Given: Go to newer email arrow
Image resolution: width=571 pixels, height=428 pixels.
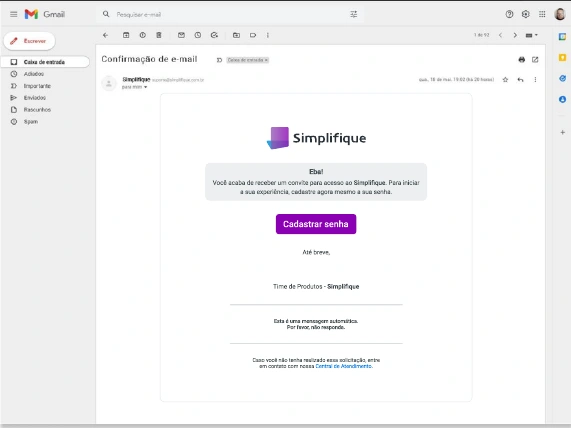Looking at the screenshot, I should click(x=500, y=35).
